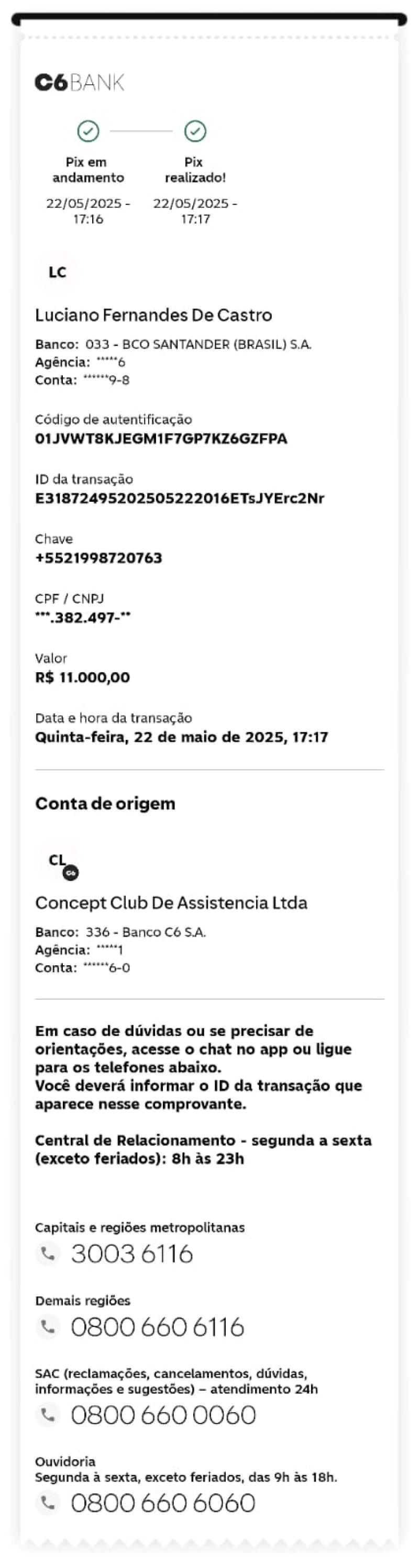Click the R$ 11.000,00 amount
419x1568 pixels.
coord(82,678)
